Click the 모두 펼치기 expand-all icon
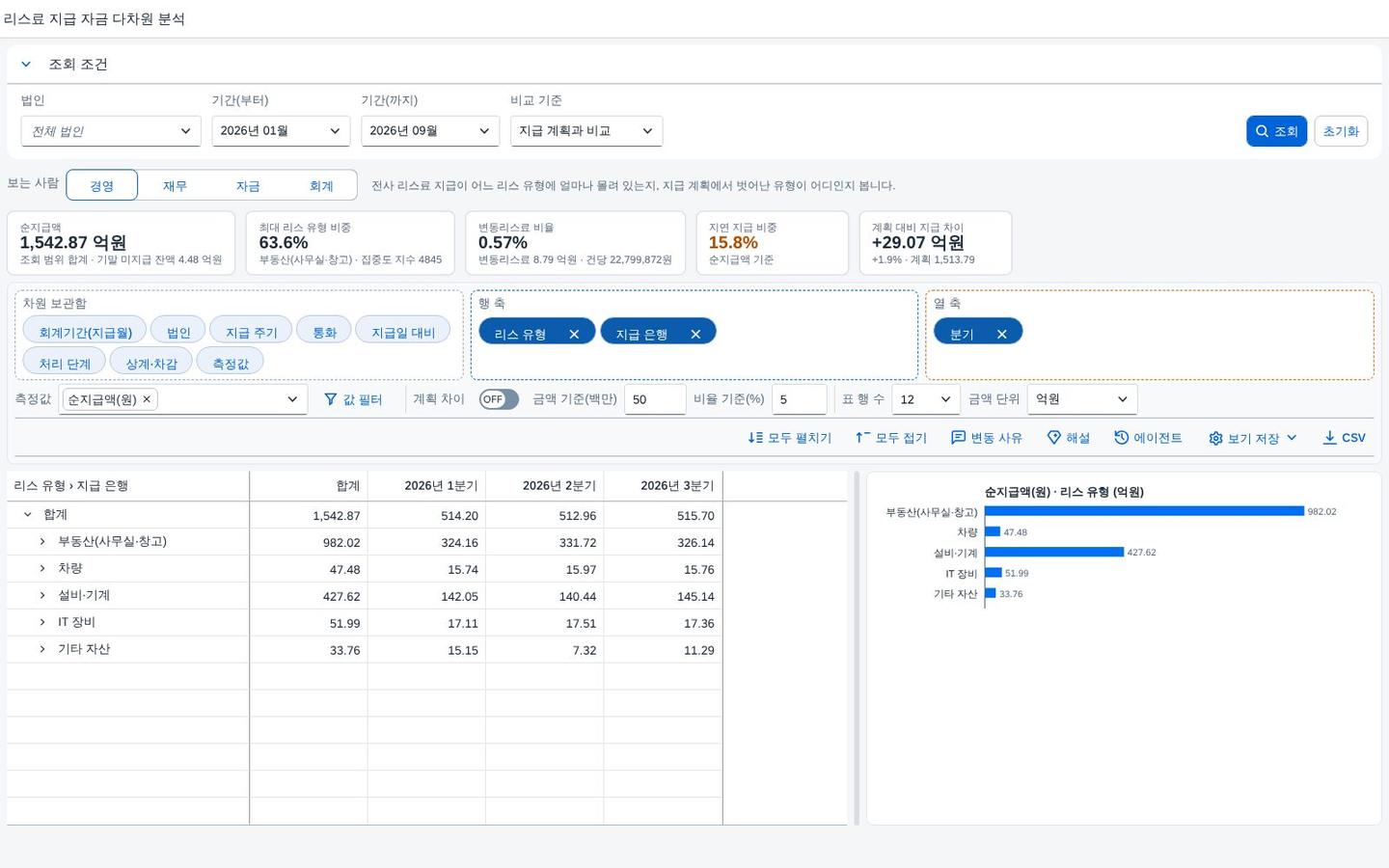The height and width of the screenshot is (868, 1389). click(755, 438)
